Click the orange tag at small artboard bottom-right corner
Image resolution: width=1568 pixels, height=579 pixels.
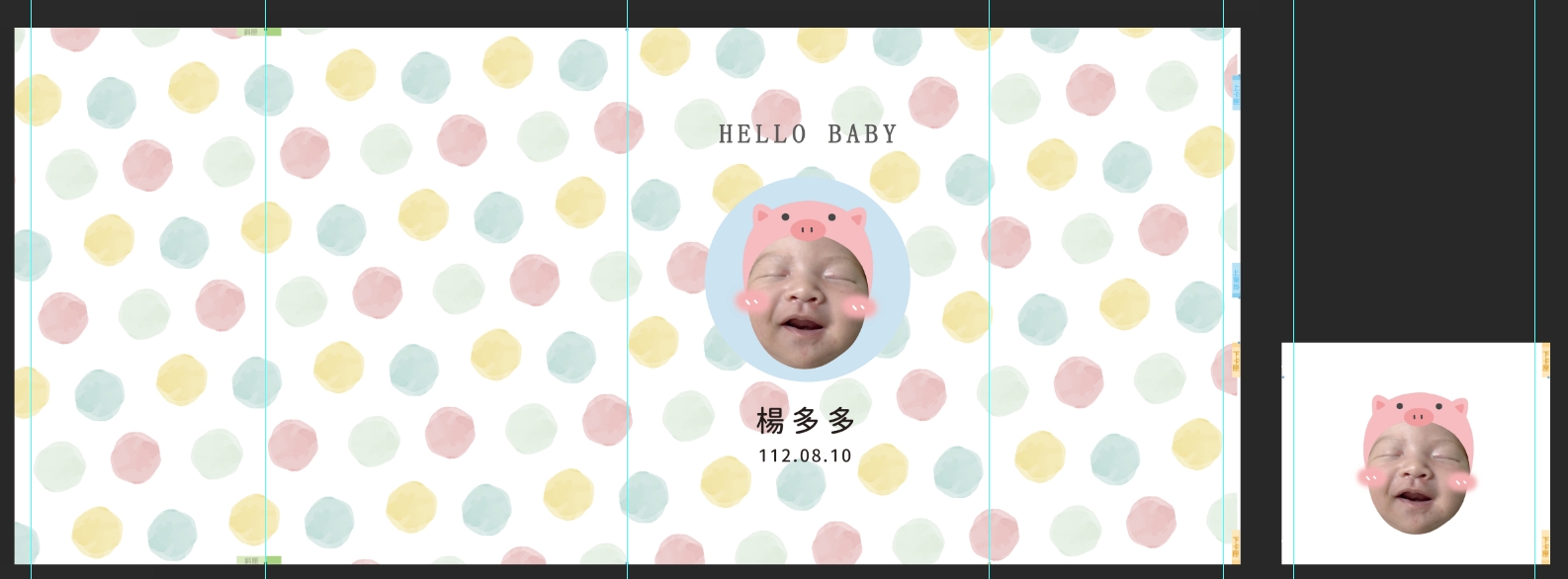[1545, 546]
